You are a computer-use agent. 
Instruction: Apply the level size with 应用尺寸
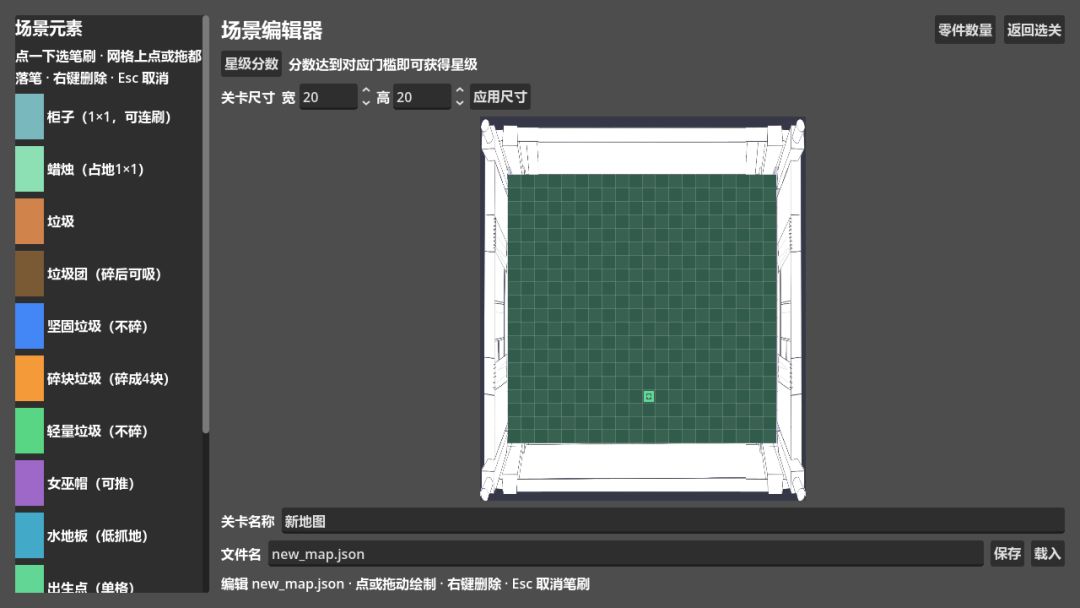[500, 96]
